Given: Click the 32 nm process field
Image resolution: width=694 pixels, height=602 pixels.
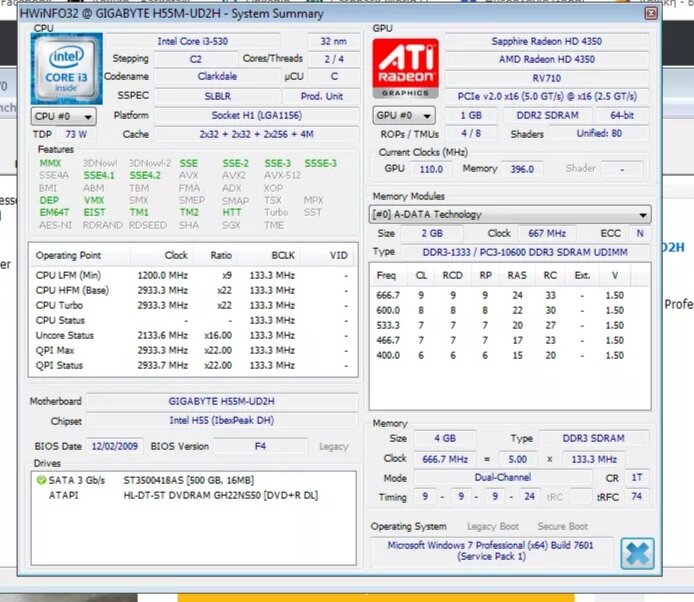Looking at the screenshot, I should click(x=333, y=41).
